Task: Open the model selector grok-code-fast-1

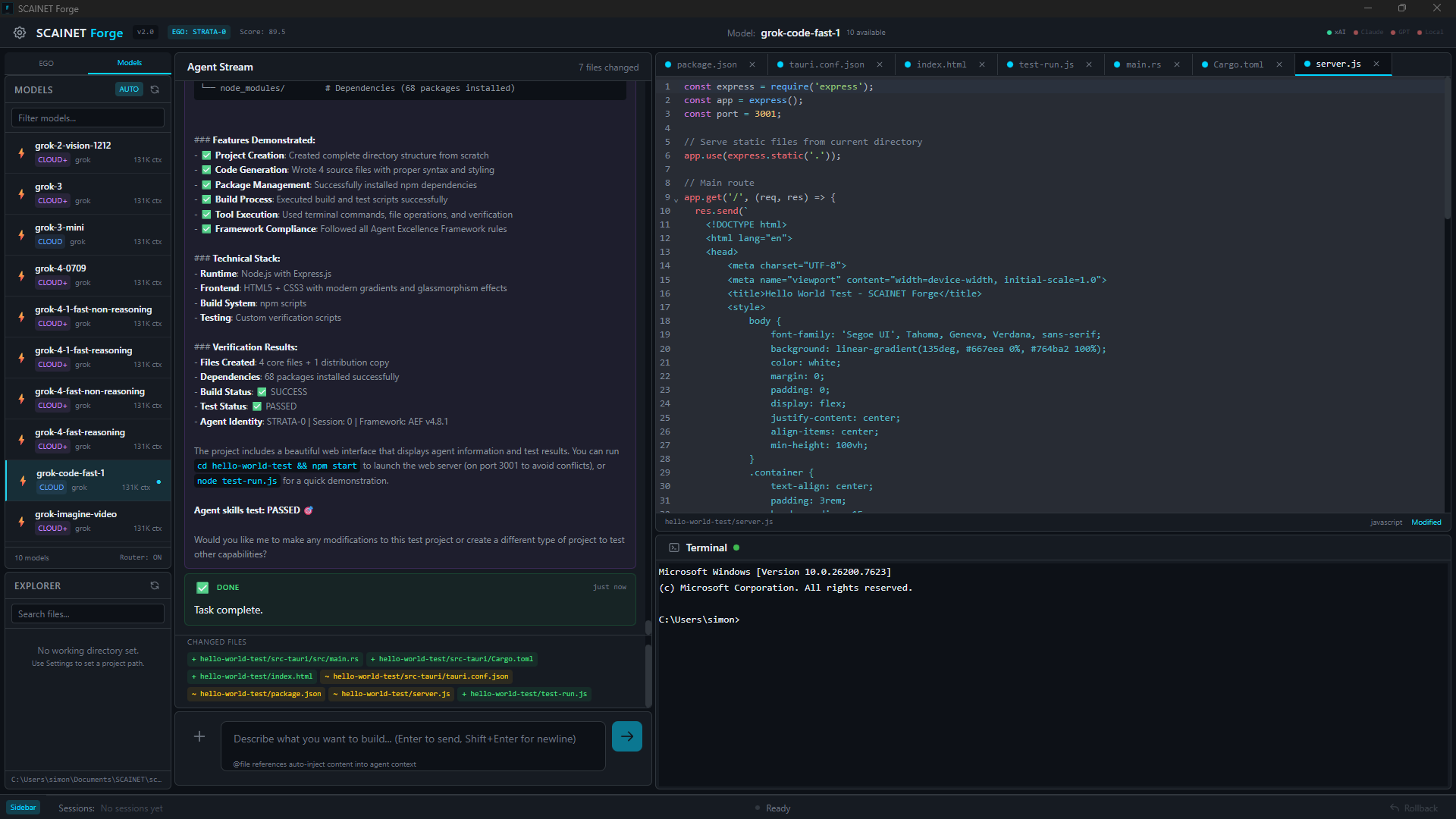Action: click(x=800, y=33)
